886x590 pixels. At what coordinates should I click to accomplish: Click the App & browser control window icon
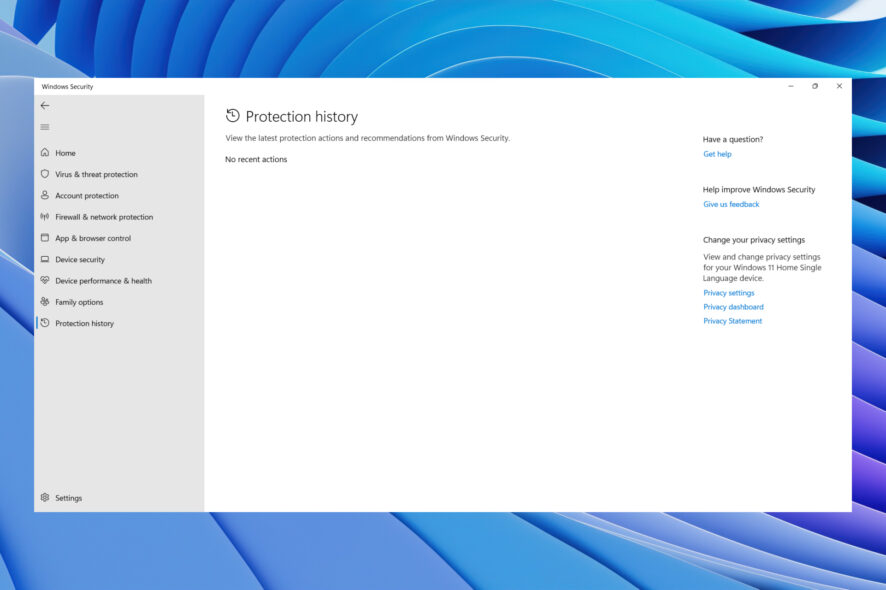click(x=45, y=238)
